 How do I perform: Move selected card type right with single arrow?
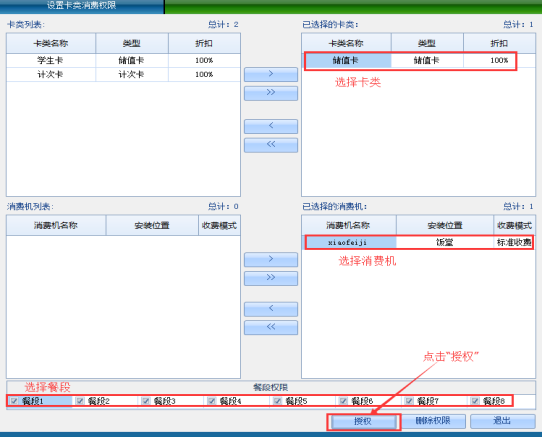pos(271,74)
